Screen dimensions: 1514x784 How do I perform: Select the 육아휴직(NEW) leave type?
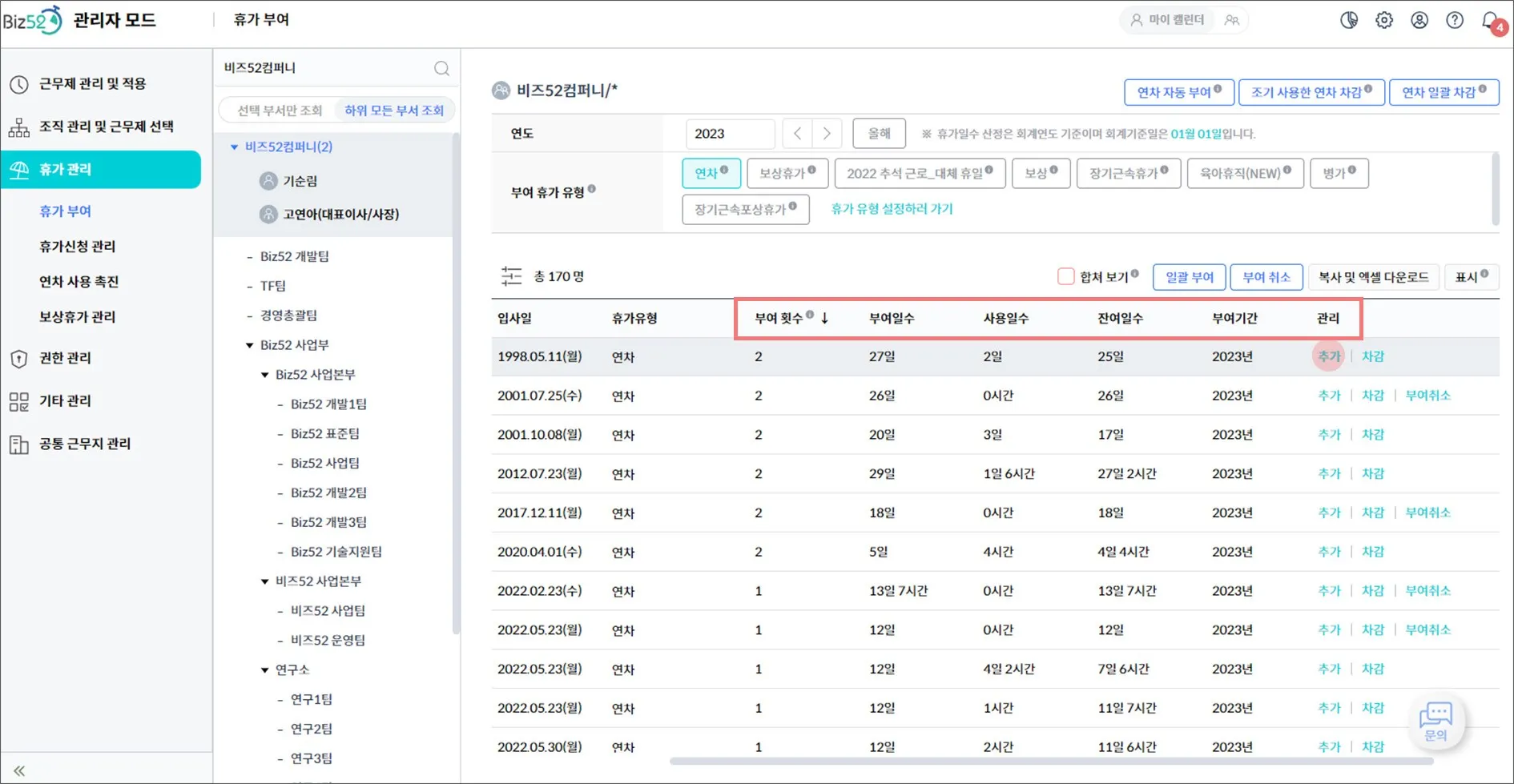point(1246,173)
